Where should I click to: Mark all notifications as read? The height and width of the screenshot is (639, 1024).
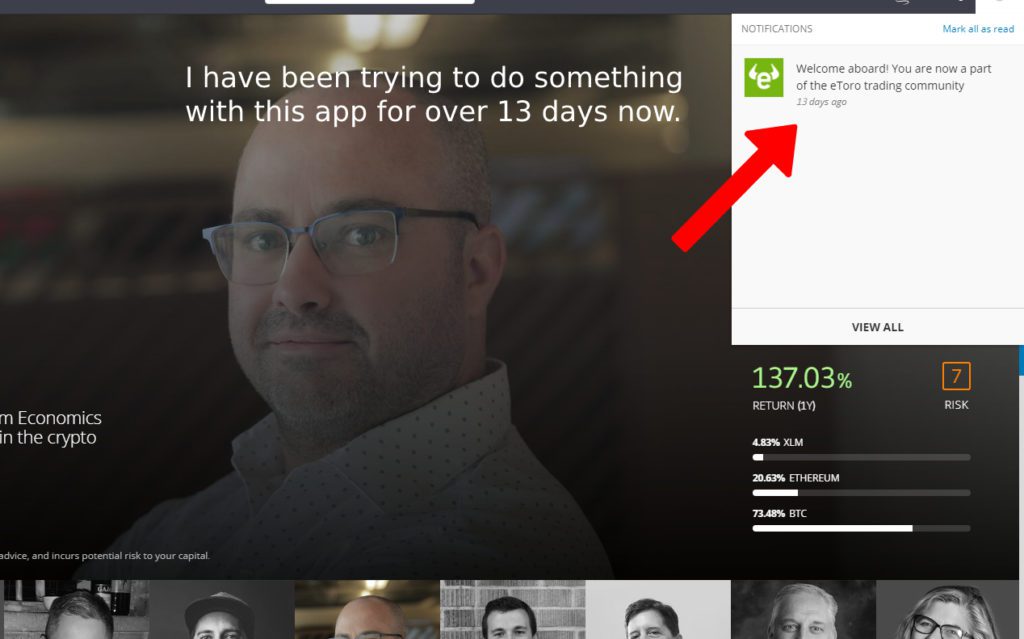(x=978, y=29)
